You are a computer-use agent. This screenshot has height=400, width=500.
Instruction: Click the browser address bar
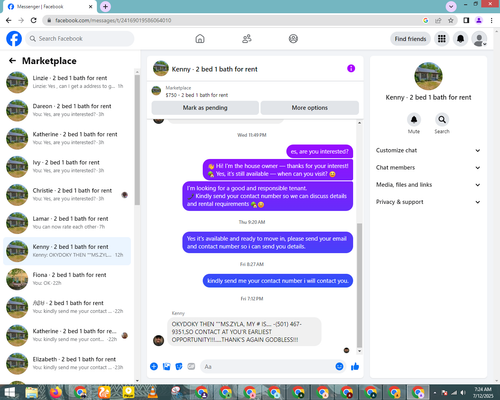tap(233, 20)
